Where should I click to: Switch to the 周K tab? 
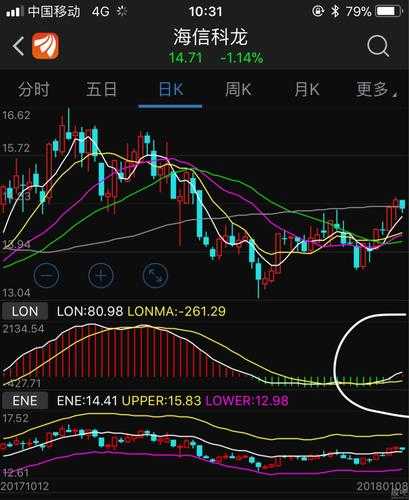click(238, 89)
